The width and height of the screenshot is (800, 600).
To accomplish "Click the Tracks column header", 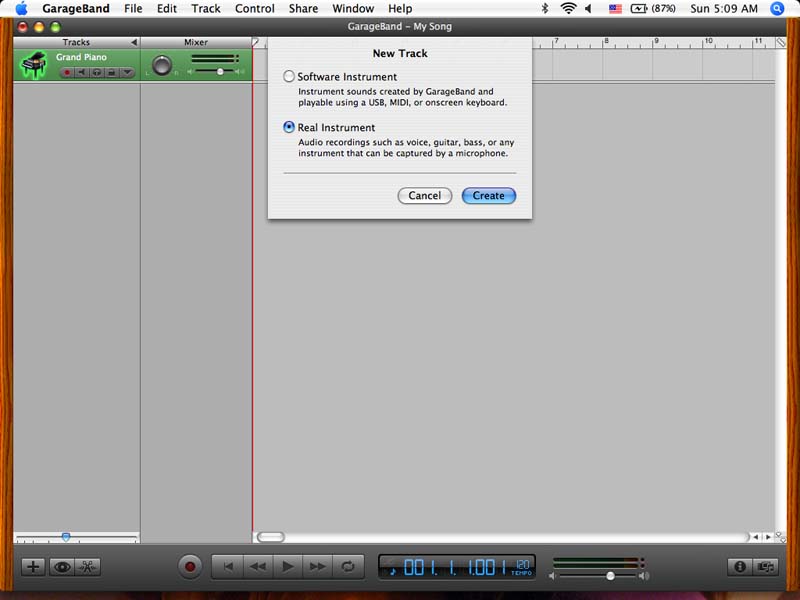I will click(x=76, y=42).
